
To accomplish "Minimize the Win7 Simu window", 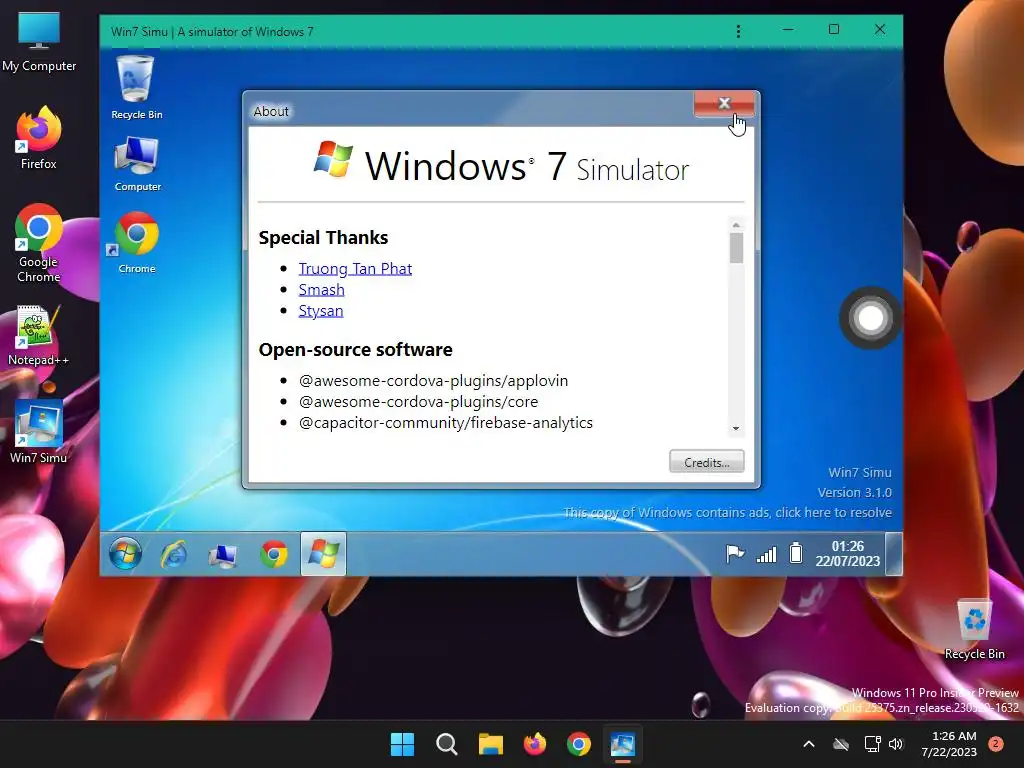I will (x=788, y=29).
